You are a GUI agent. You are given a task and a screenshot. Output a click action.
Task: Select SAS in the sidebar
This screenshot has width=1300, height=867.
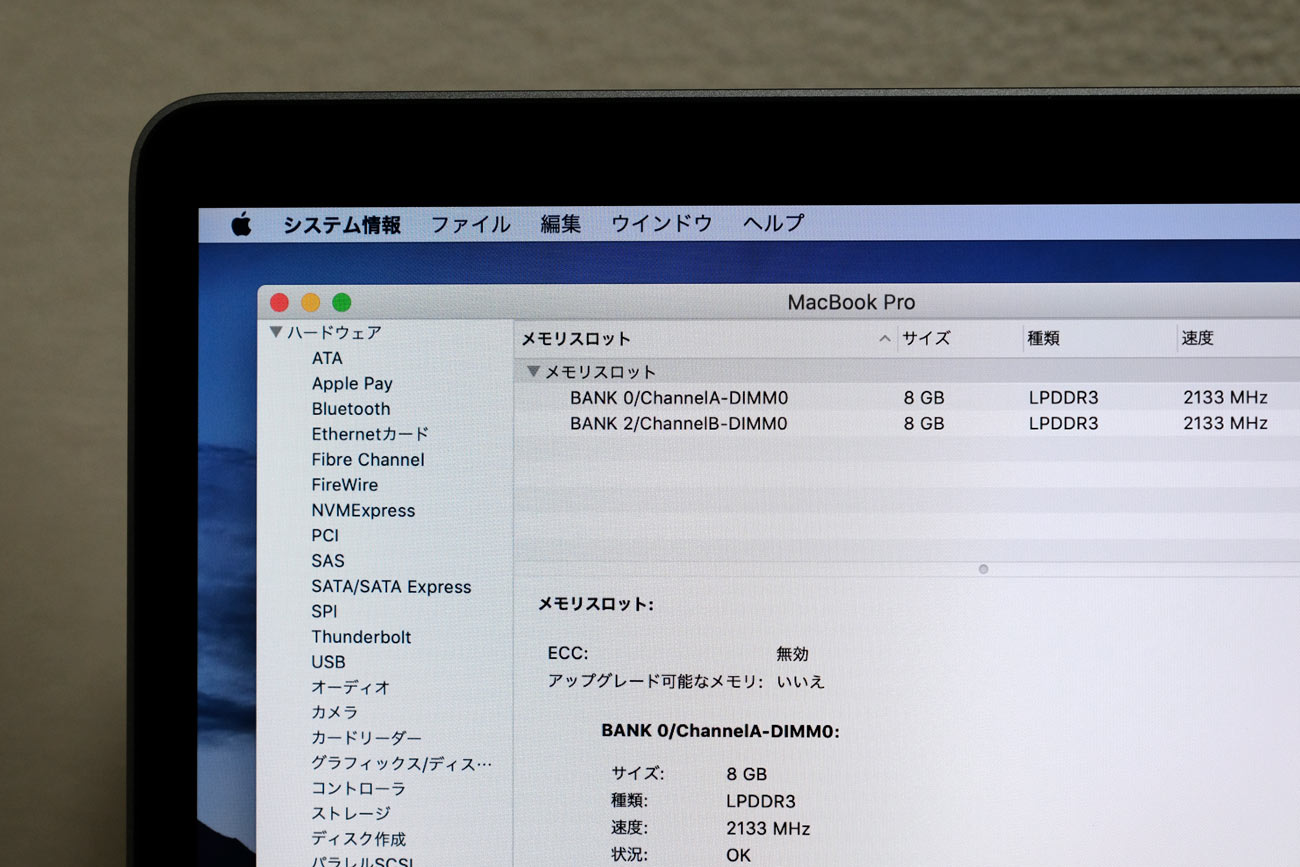(328, 561)
